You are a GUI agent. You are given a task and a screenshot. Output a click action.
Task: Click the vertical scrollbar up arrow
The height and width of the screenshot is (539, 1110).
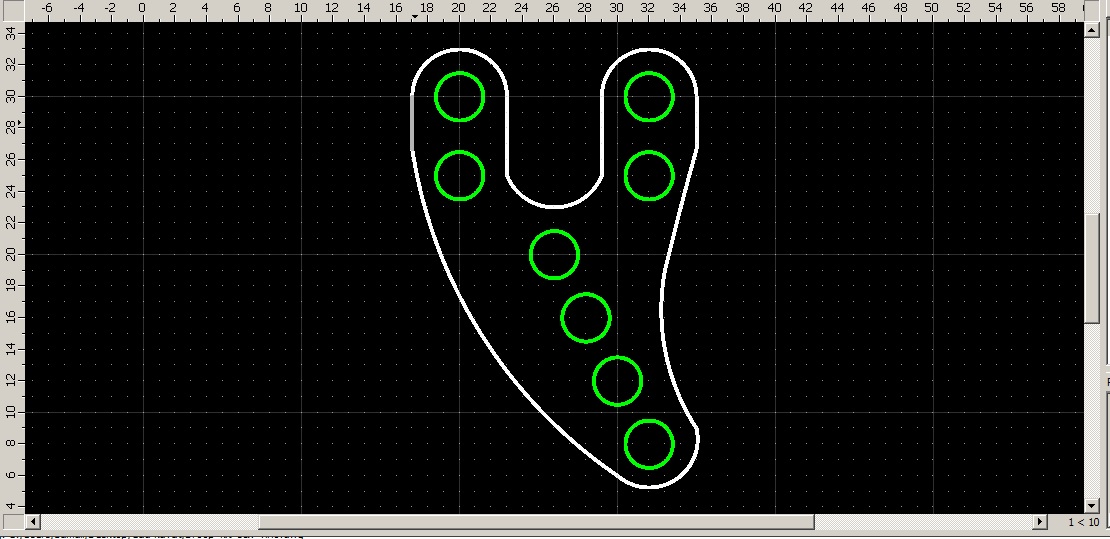coord(1091,30)
